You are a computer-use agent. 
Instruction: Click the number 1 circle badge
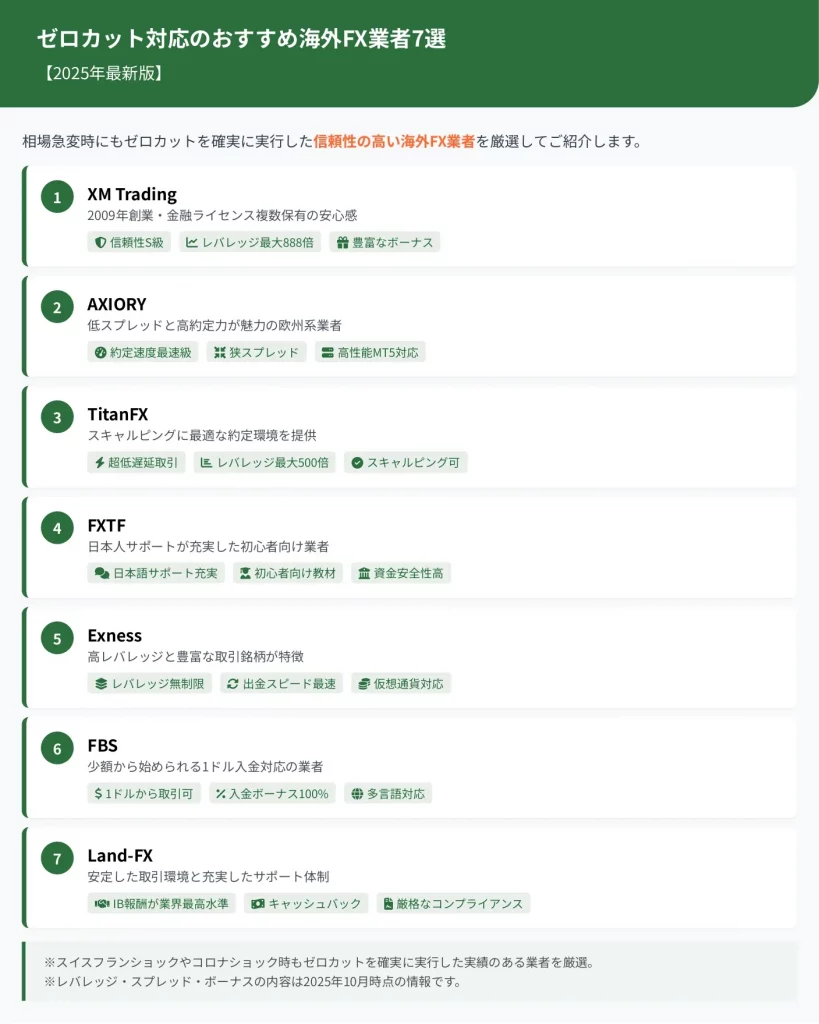(x=57, y=197)
